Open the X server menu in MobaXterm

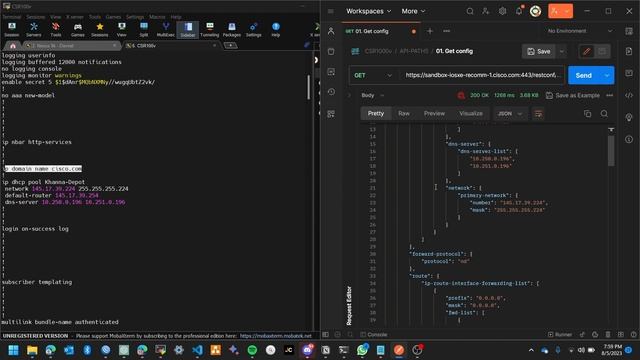point(75,17)
